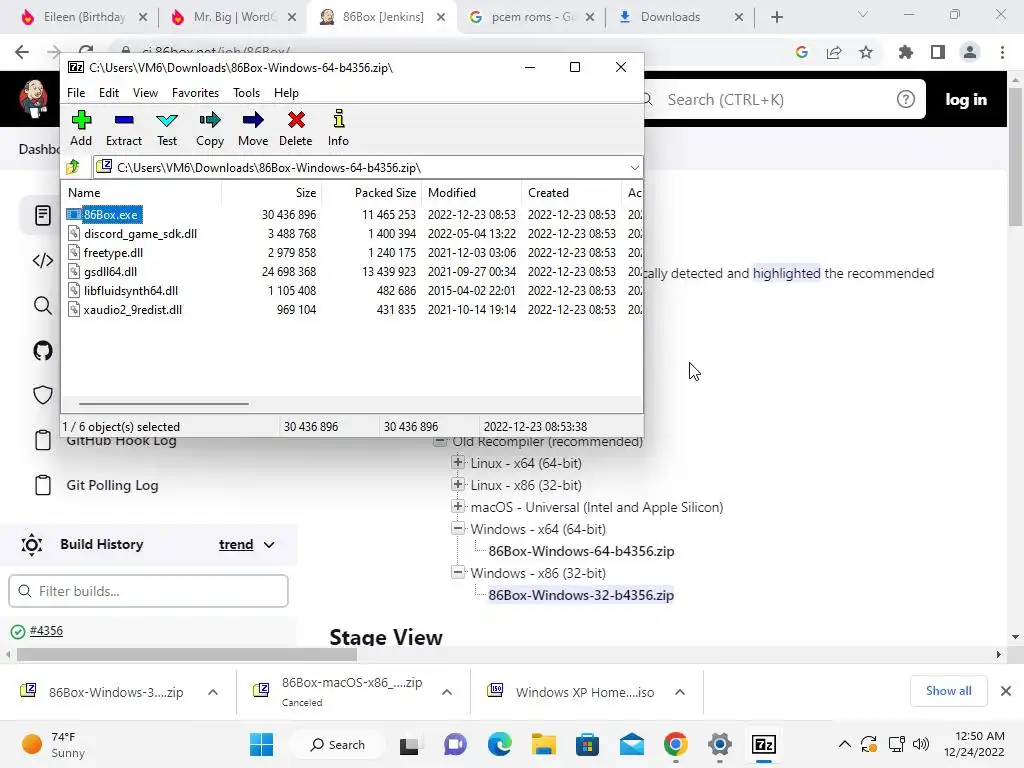1024x768 pixels.
Task: Open the Tools menu in 7-Zip
Action: (x=246, y=93)
